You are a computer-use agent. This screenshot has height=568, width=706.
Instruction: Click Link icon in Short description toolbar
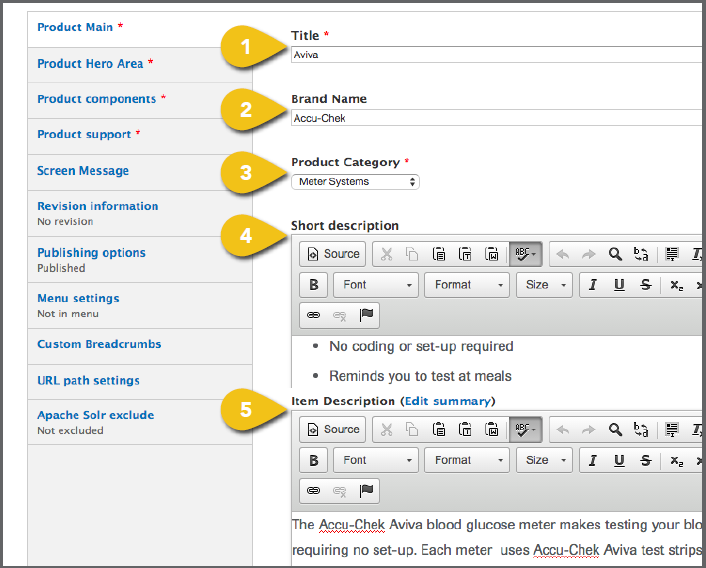[x=313, y=315]
